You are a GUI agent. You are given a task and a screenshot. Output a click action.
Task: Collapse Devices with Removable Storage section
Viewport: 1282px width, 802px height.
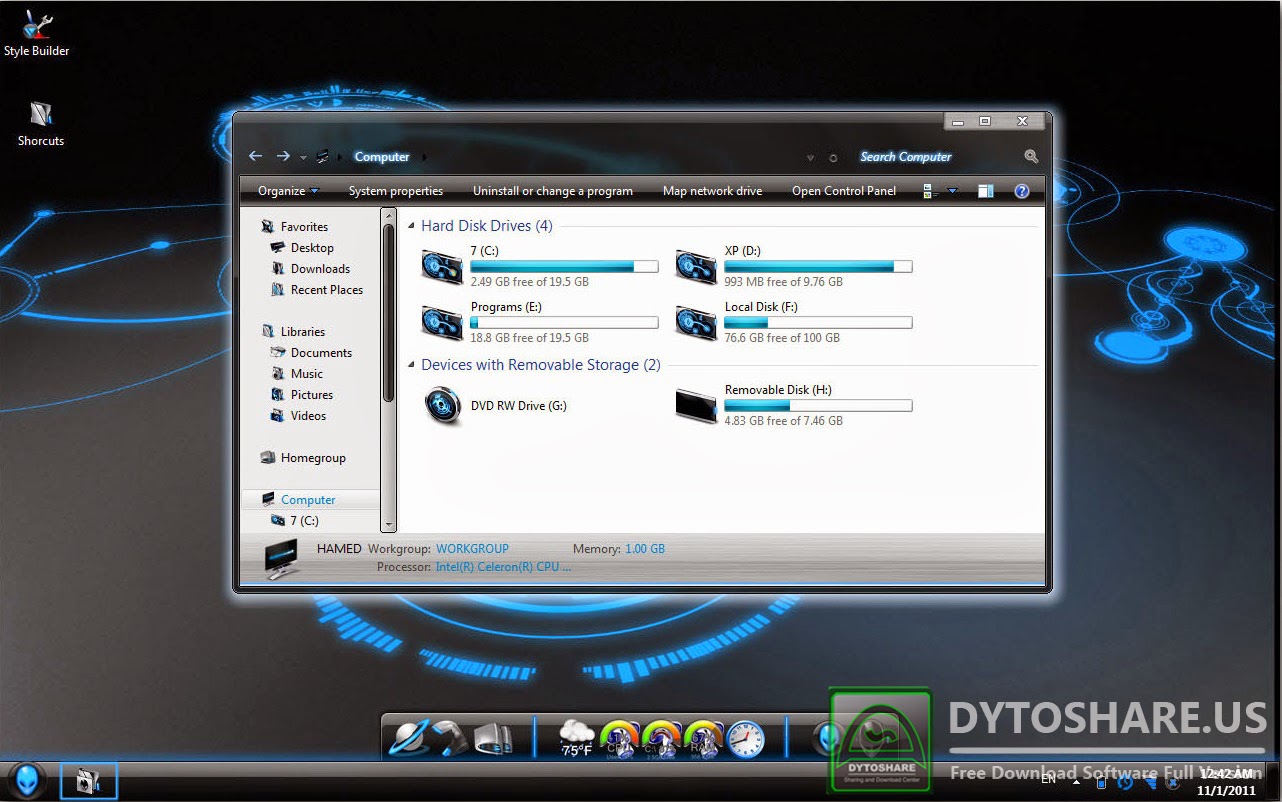[412, 365]
